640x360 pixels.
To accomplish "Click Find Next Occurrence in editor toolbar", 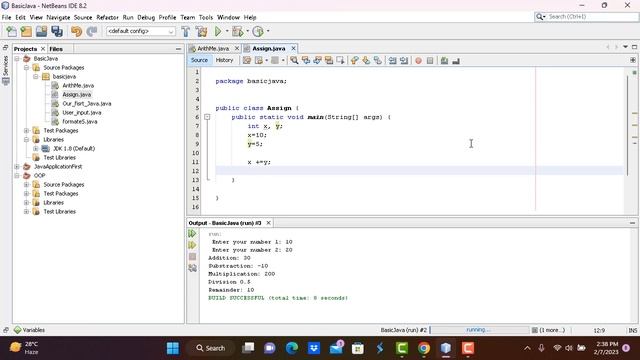I will tap(317, 60).
